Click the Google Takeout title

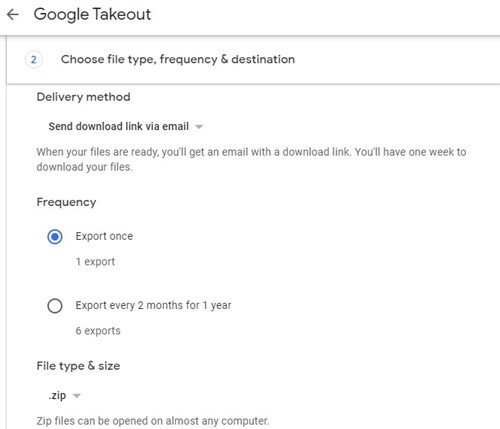92,14
